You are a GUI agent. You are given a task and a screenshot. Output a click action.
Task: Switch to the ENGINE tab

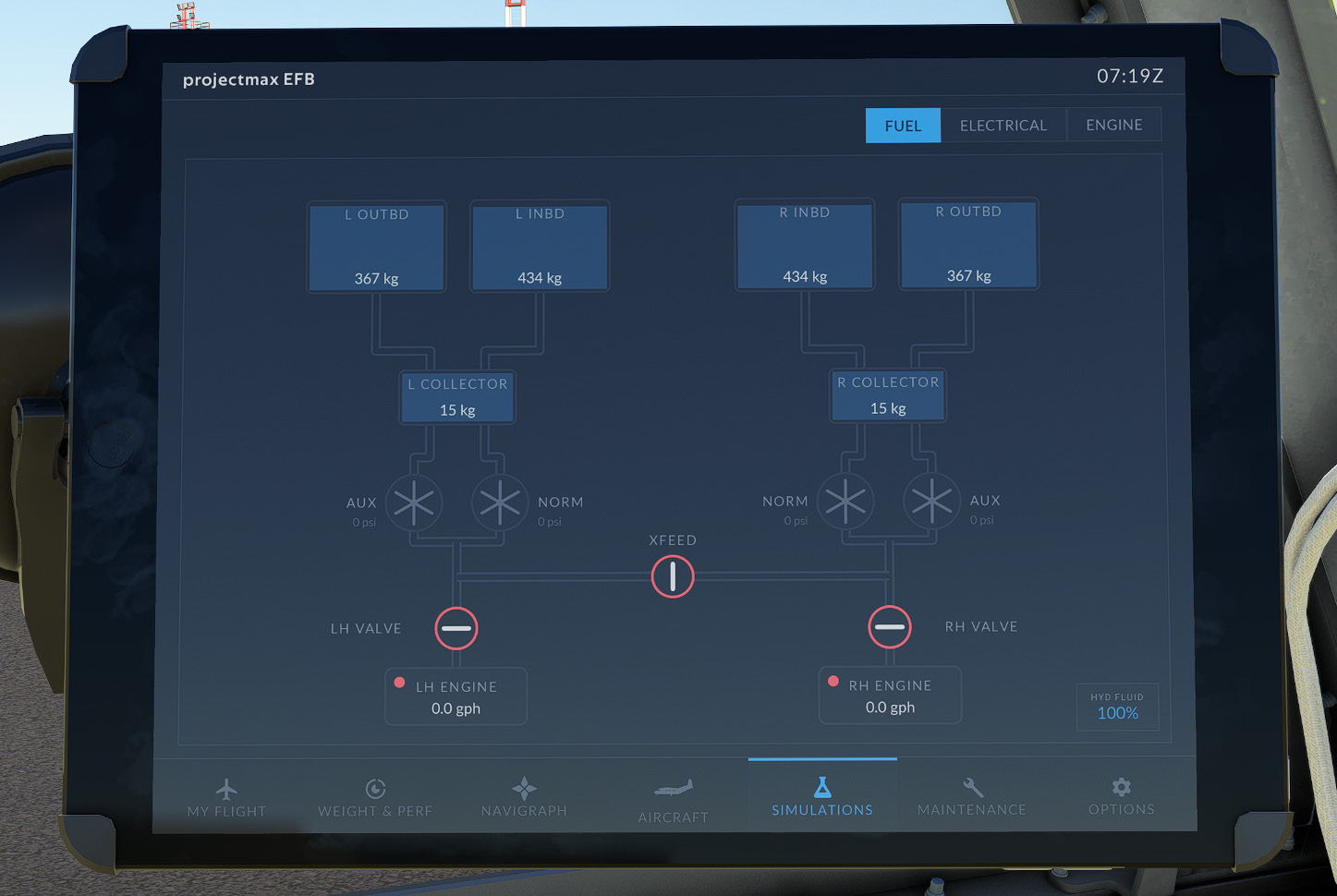coord(1114,125)
